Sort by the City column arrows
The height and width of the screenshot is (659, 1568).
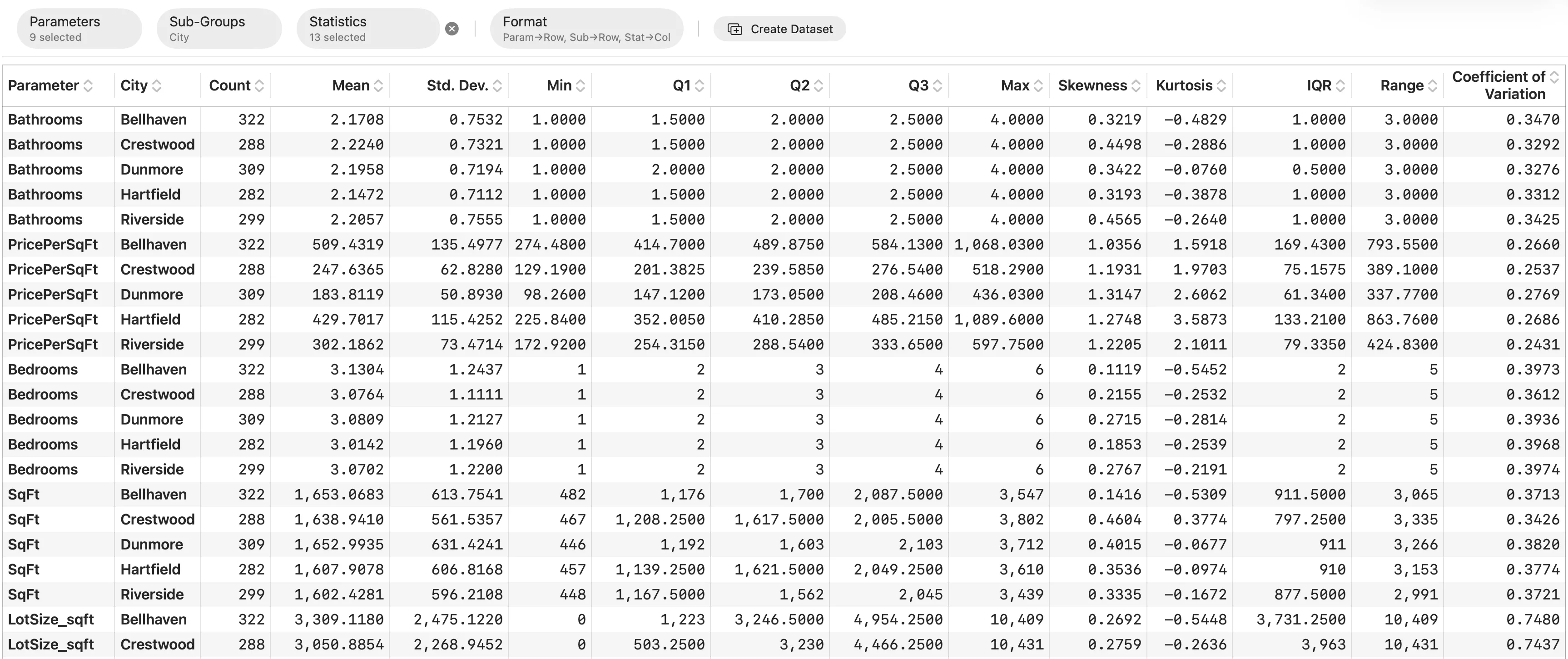[156, 86]
